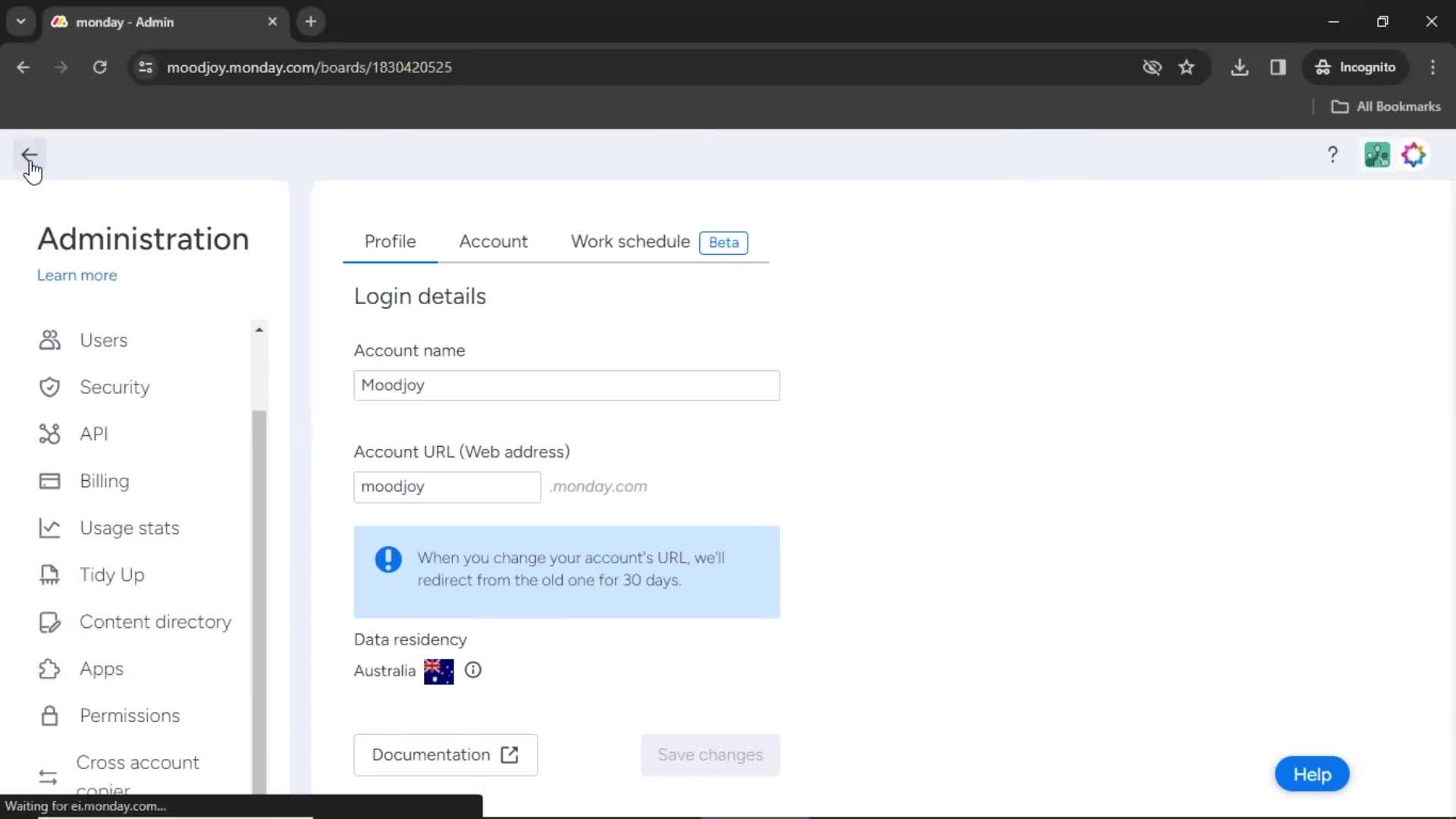The height and width of the screenshot is (819, 1456).
Task: Select the API icon in sidebar
Action: (49, 434)
